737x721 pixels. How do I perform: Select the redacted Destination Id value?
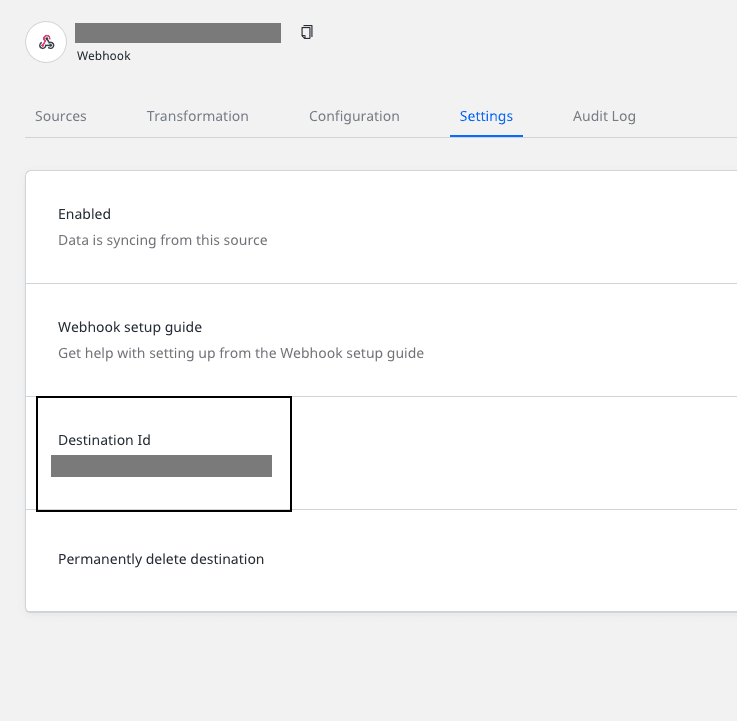coord(161,466)
